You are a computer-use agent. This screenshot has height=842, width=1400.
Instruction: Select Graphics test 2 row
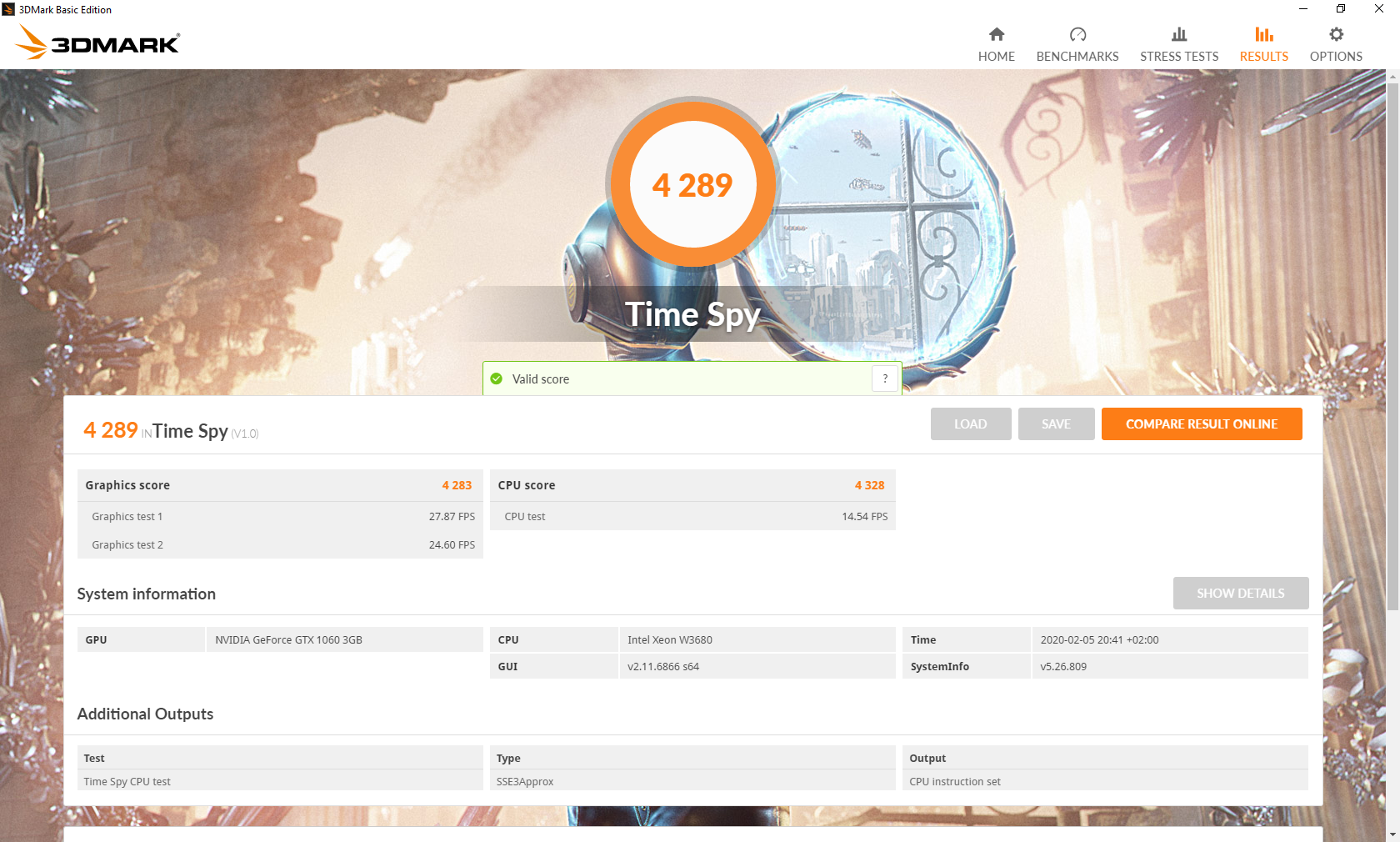tap(281, 544)
